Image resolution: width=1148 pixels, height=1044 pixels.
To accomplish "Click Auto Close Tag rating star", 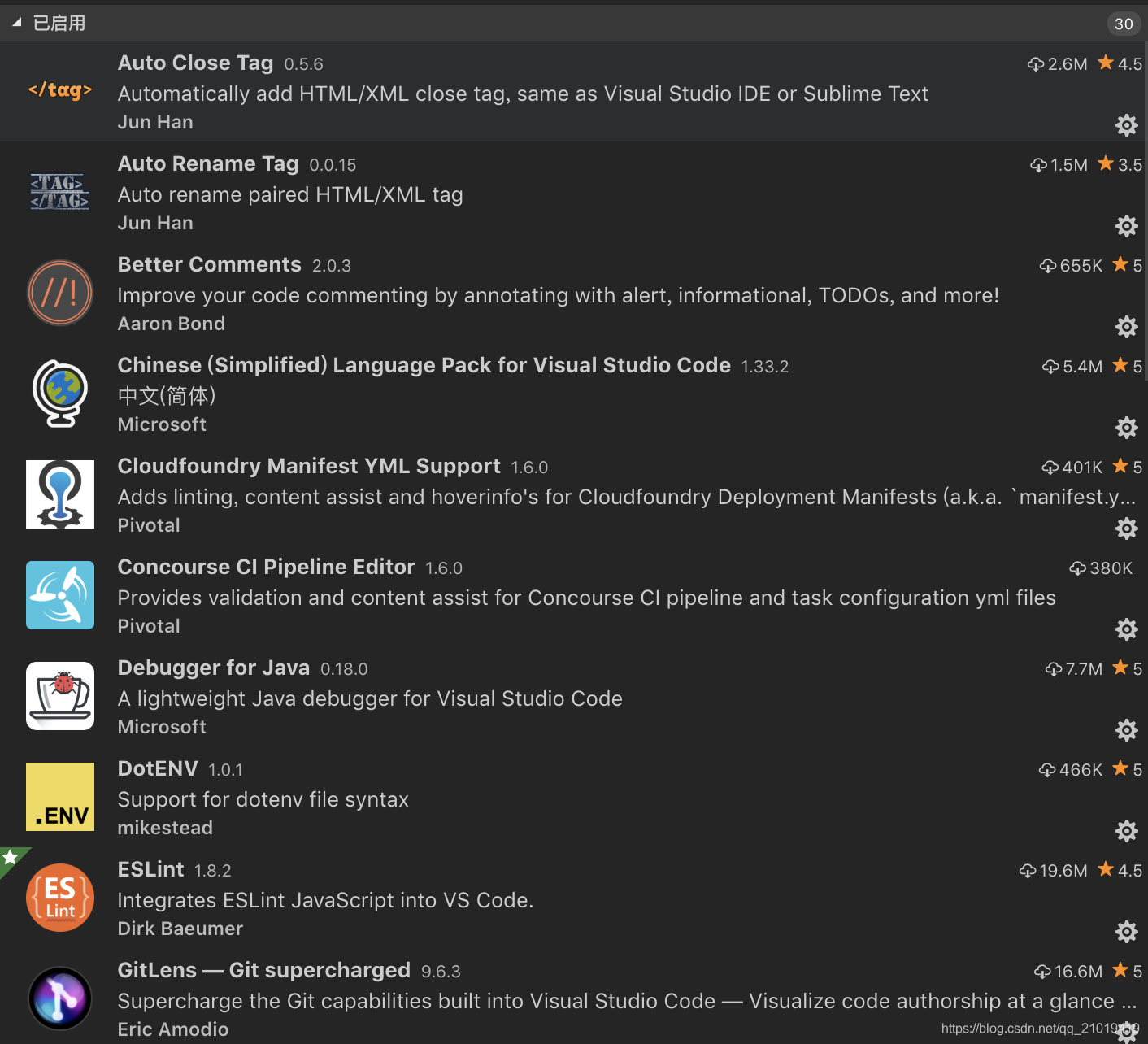I will [x=1106, y=63].
